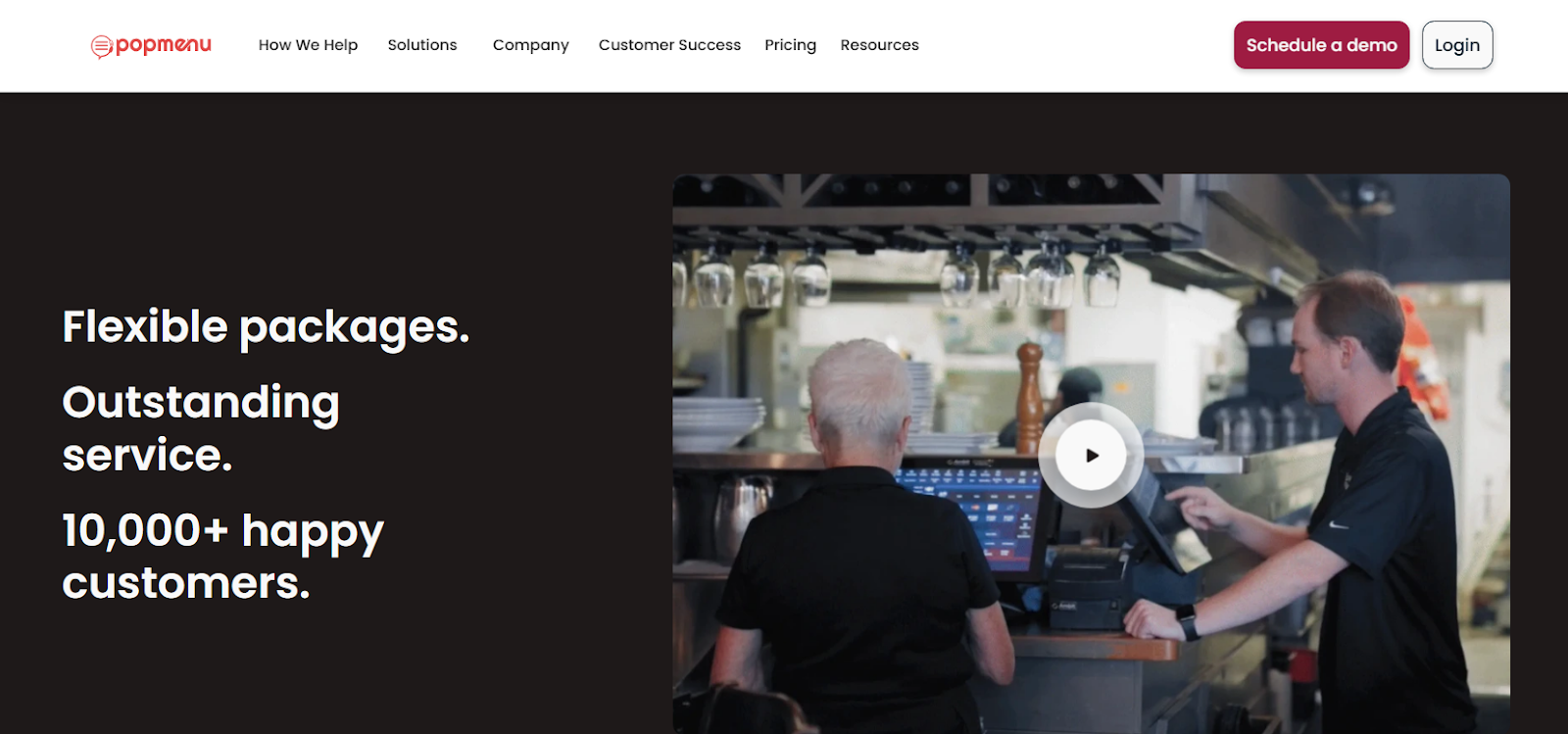Click the wooden pepper mill in the video

pyautogui.click(x=1029, y=397)
